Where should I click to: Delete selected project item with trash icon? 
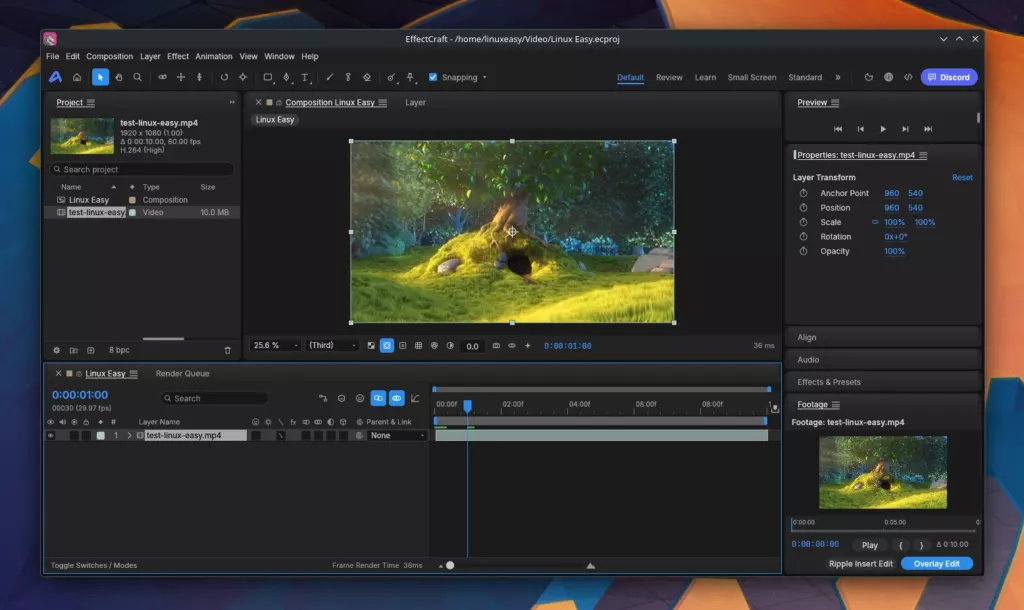click(x=228, y=350)
